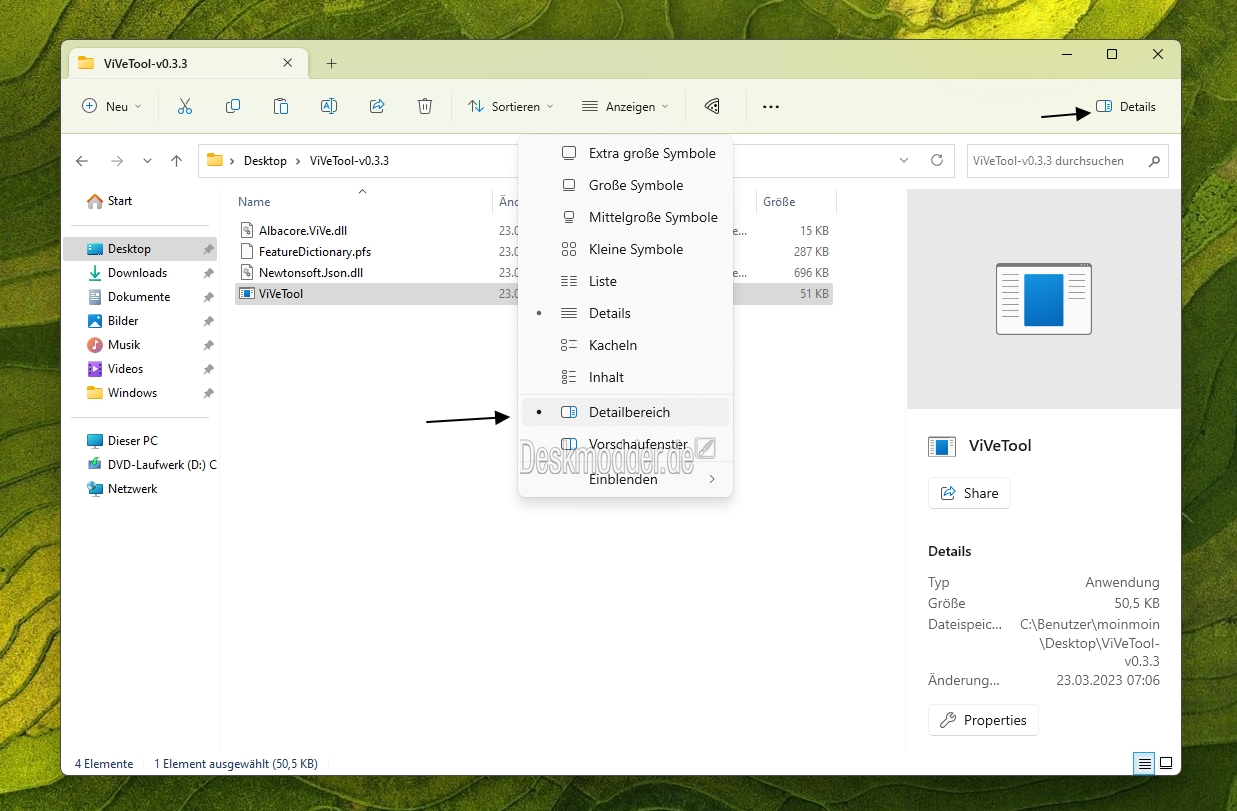This screenshot has width=1237, height=811.
Task: Switch to large thumbnails view in status bar
Action: click(x=1165, y=764)
